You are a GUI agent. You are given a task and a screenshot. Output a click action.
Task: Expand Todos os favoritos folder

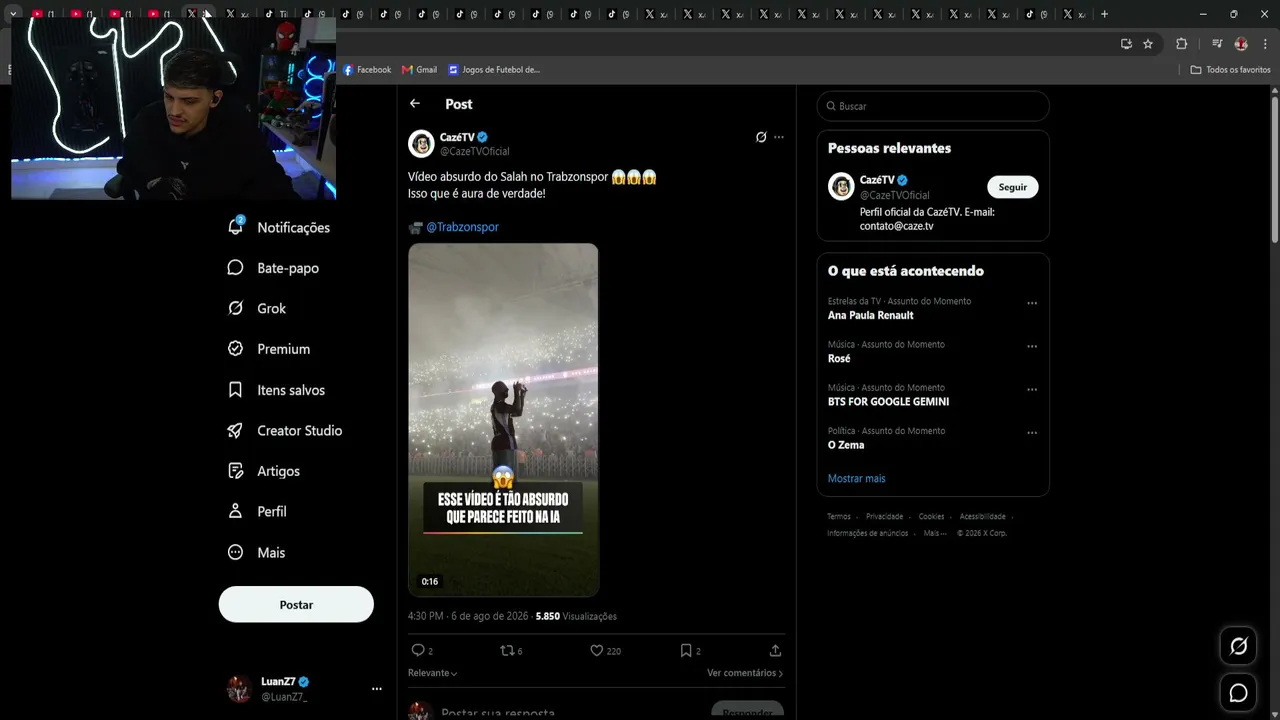tap(1230, 70)
